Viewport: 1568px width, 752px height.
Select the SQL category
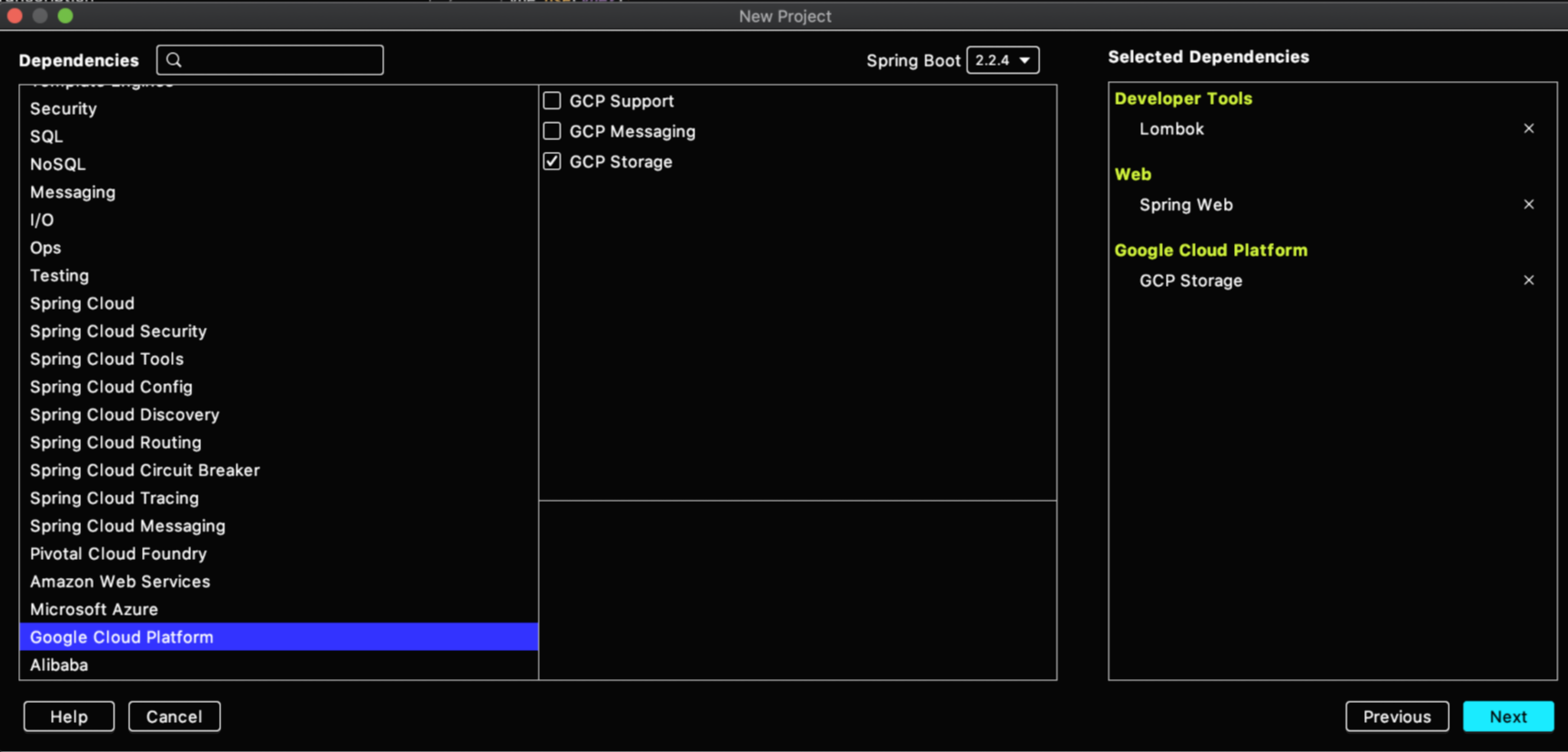click(x=278, y=137)
